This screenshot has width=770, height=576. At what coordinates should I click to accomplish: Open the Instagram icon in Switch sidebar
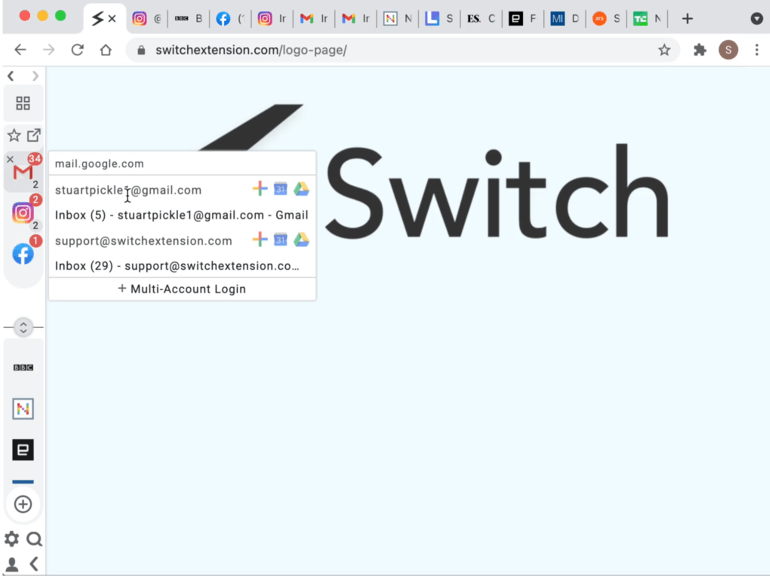pyautogui.click(x=23, y=213)
